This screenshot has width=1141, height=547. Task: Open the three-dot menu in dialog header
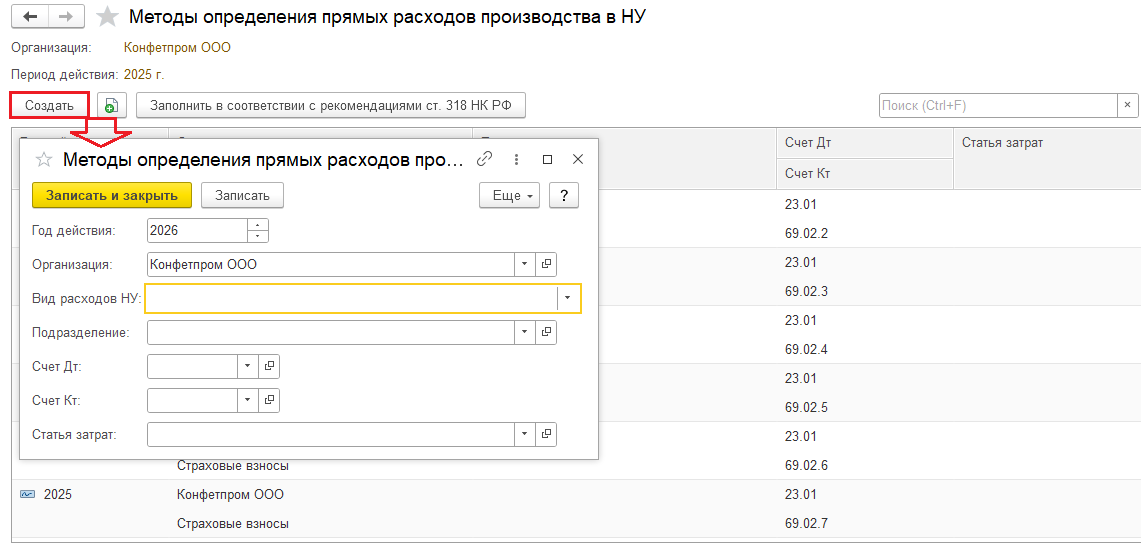point(516,159)
